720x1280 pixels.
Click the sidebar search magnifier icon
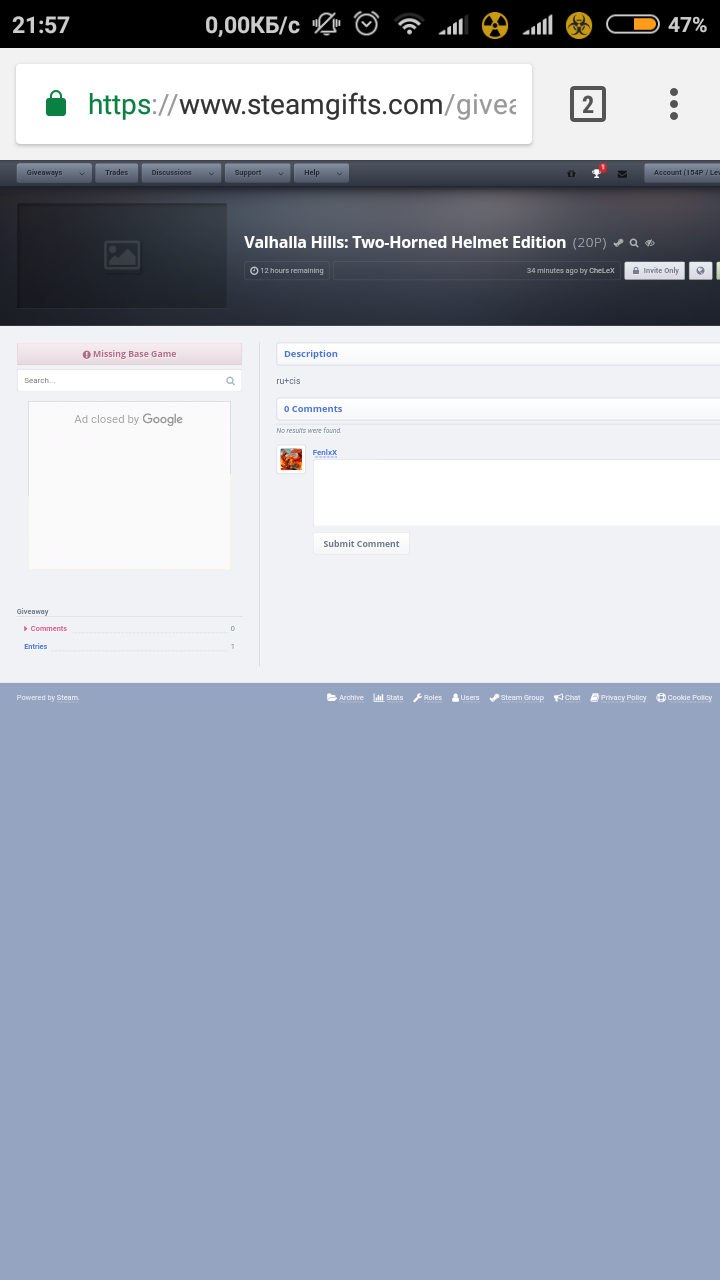click(231, 381)
